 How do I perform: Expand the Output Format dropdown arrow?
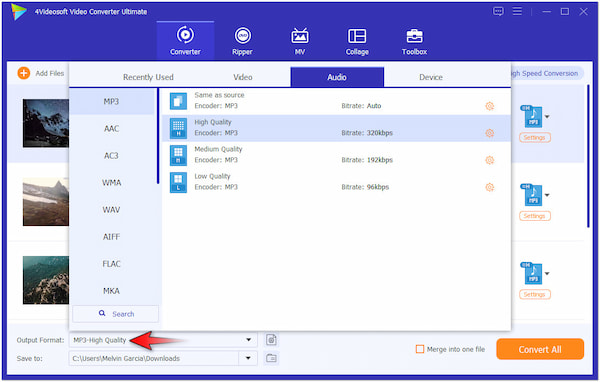click(x=248, y=340)
